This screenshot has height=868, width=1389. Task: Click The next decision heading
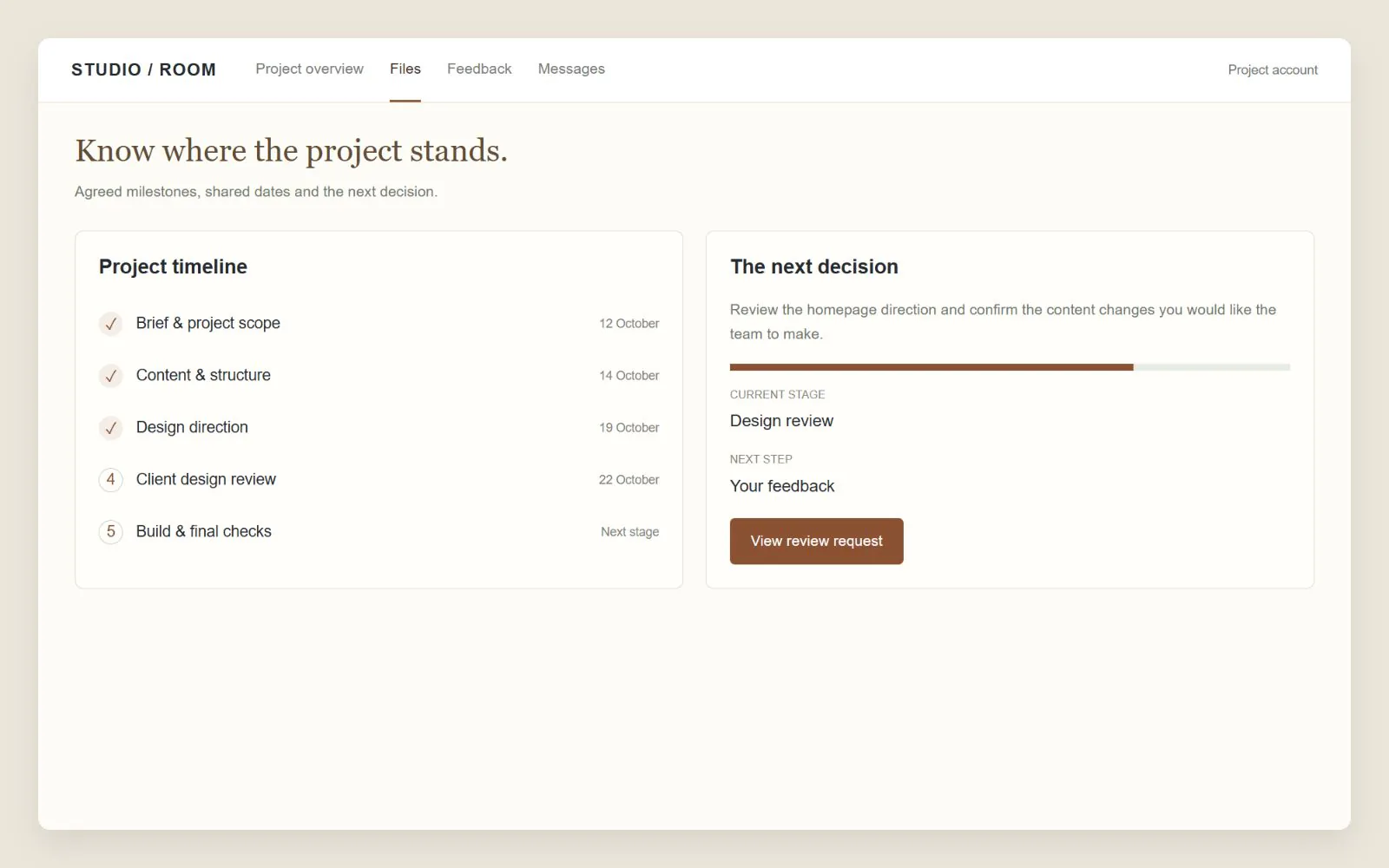coord(813,266)
